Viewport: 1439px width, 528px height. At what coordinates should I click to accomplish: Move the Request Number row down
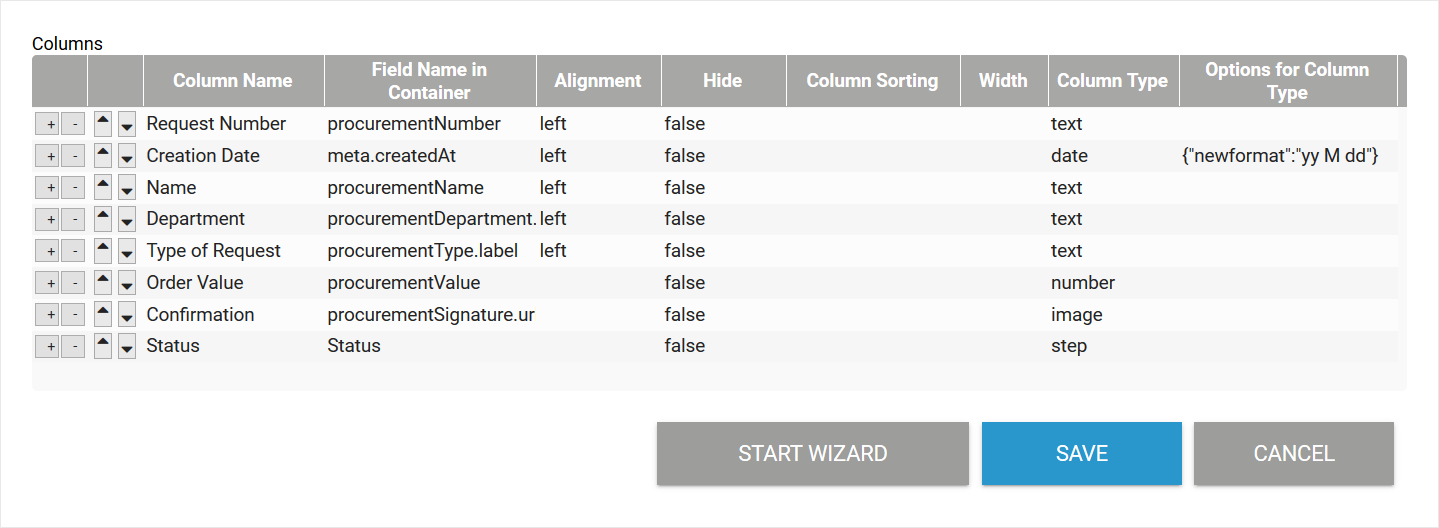(x=127, y=125)
